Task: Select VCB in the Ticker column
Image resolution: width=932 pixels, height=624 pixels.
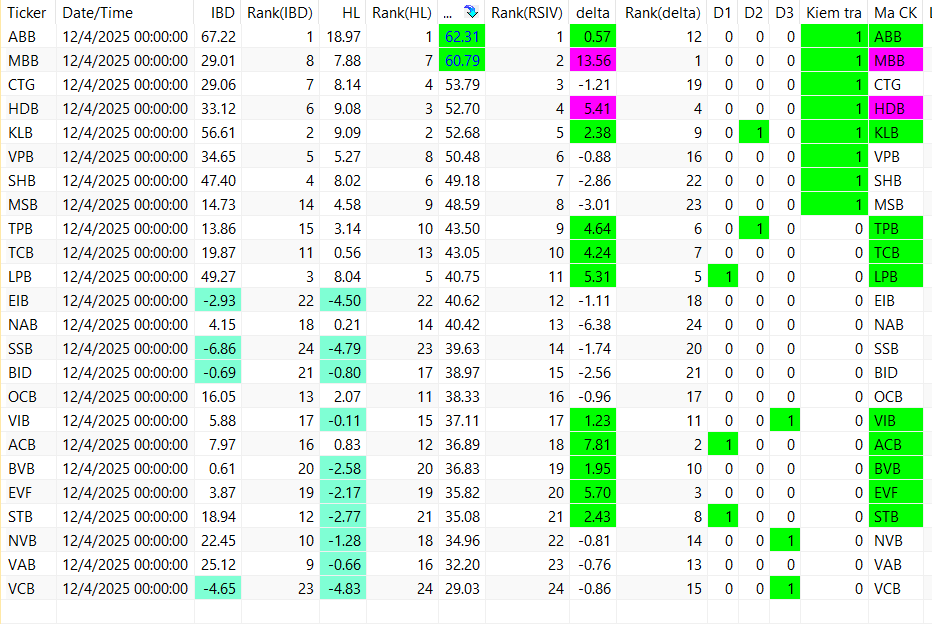Action: (21, 589)
